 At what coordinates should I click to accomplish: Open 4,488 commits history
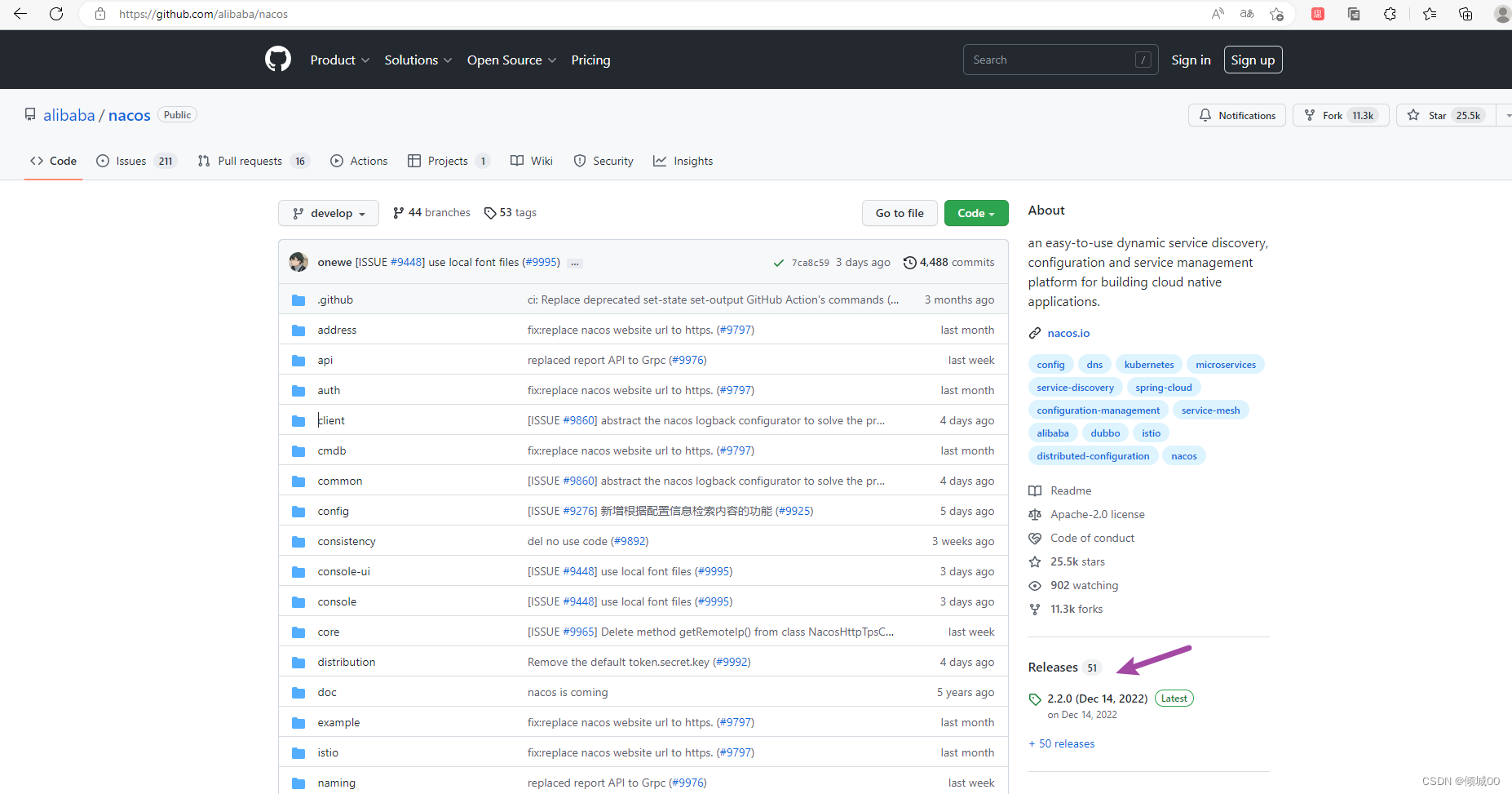tap(948, 262)
